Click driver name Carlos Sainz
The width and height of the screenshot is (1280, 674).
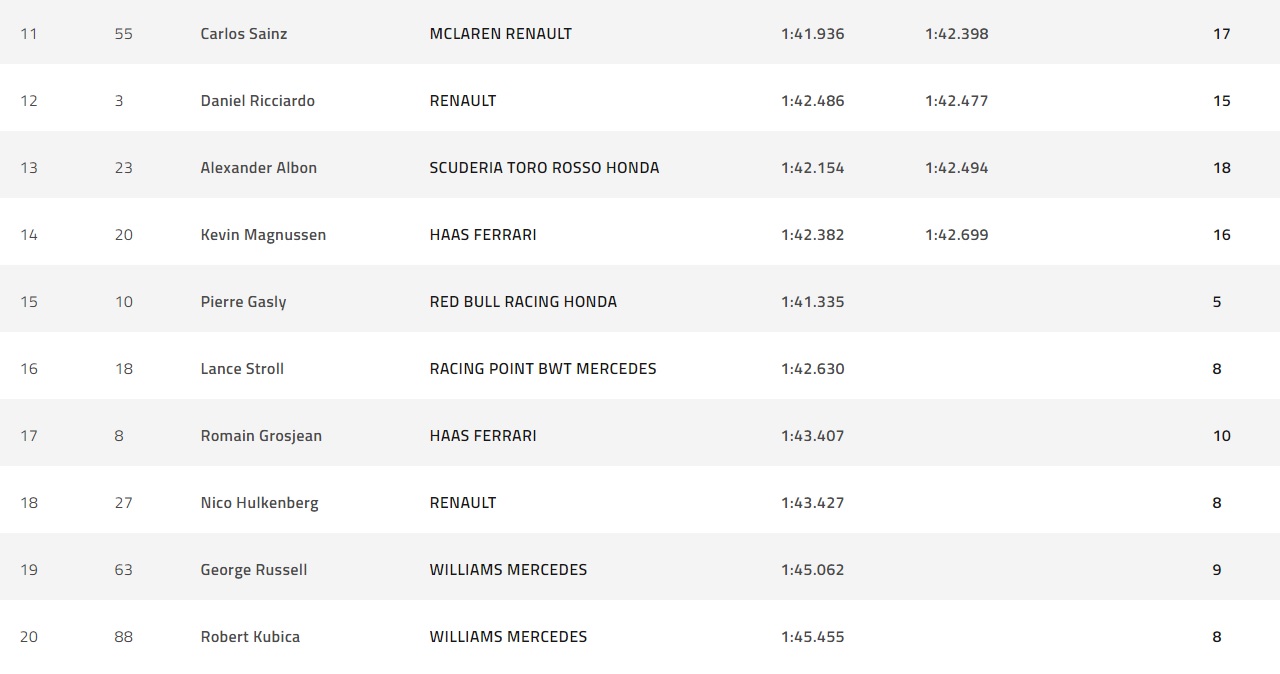tap(243, 34)
